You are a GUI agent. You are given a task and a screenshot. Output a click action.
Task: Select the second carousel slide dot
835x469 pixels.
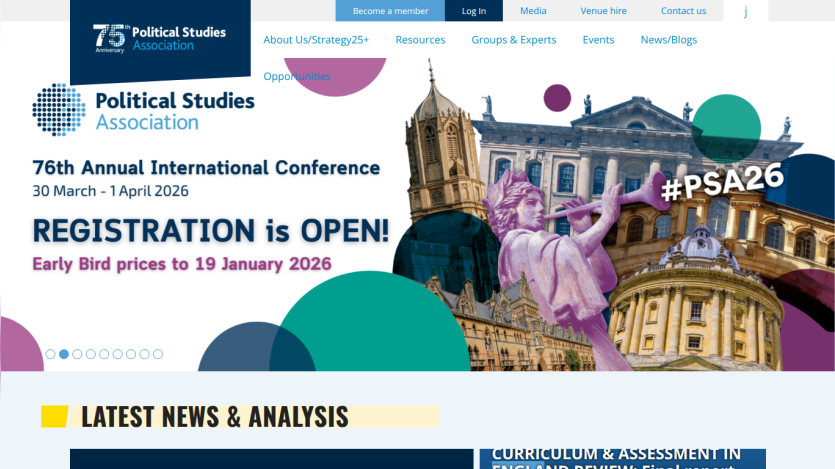(x=64, y=354)
